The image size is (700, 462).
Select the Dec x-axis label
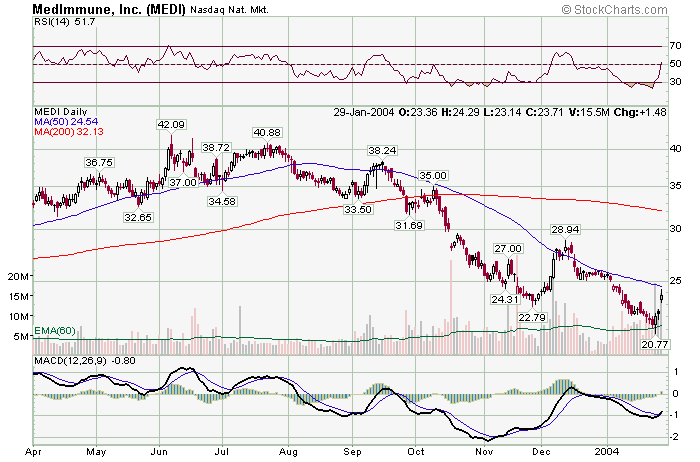(541, 452)
